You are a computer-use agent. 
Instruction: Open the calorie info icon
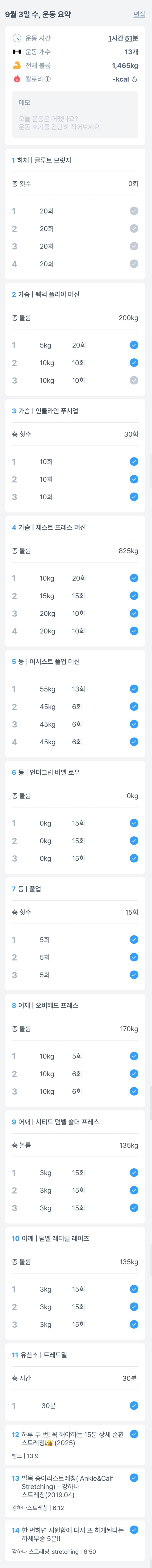[48, 79]
